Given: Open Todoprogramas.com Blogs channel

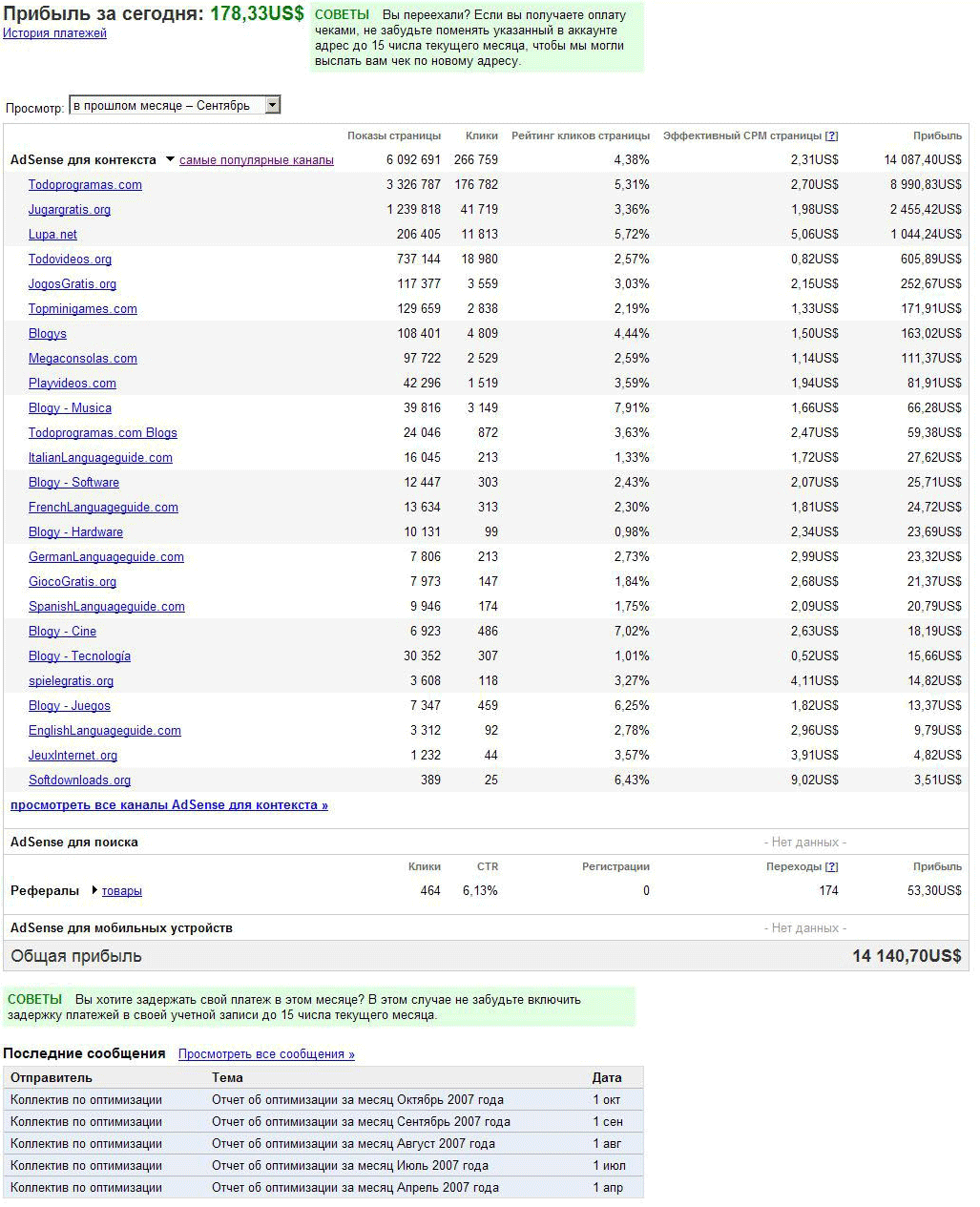Looking at the screenshot, I should coord(103,433).
